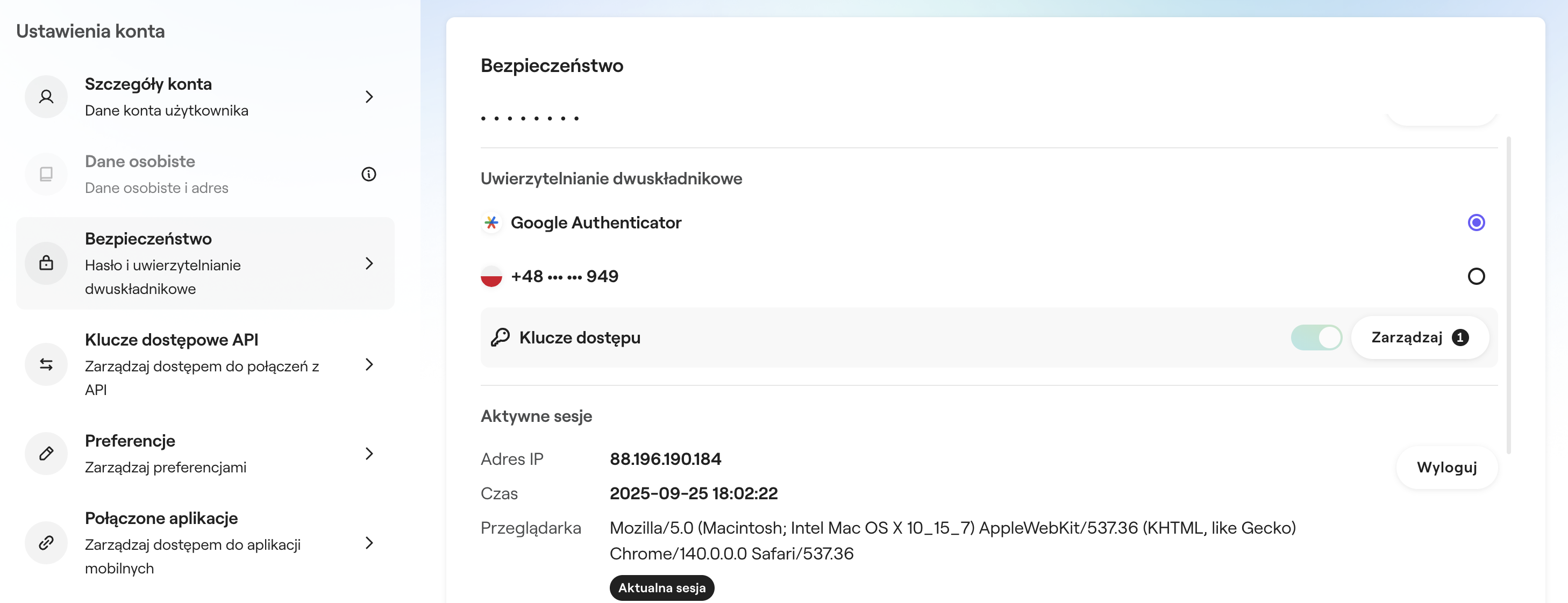Click the pencil icon for Preferencje
The height and width of the screenshot is (603, 1568).
tap(46, 453)
